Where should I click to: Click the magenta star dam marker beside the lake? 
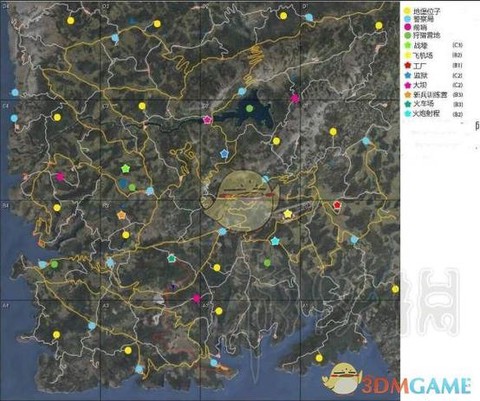click(208, 120)
